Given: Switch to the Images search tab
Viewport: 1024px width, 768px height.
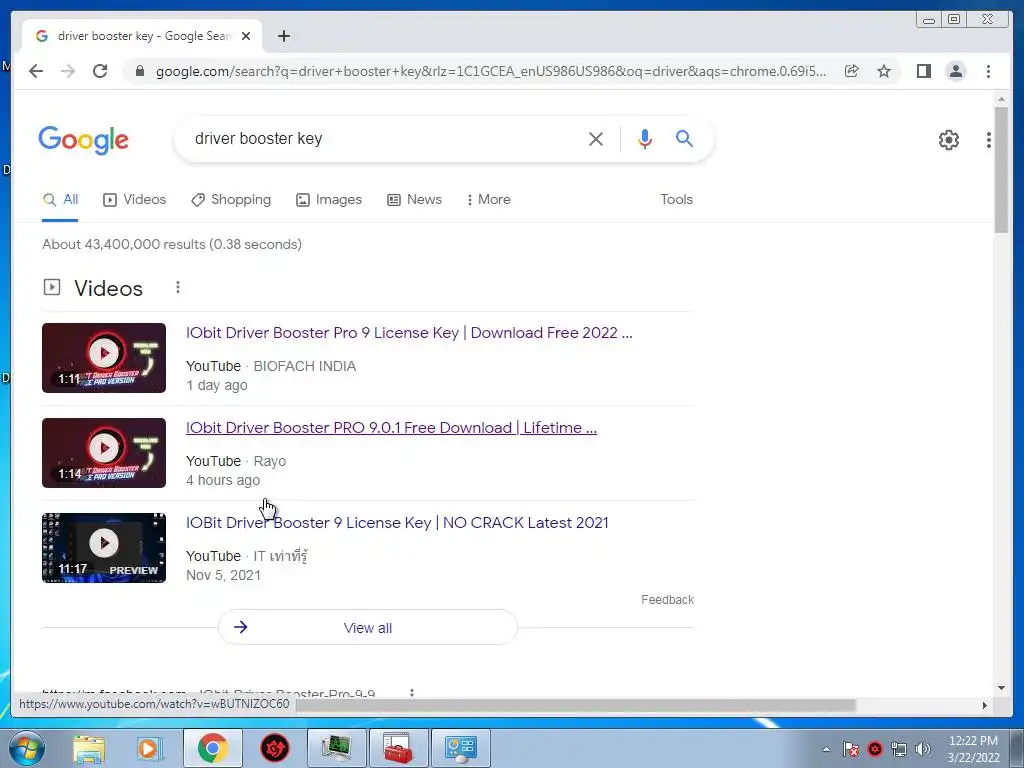Looking at the screenshot, I should [329, 200].
